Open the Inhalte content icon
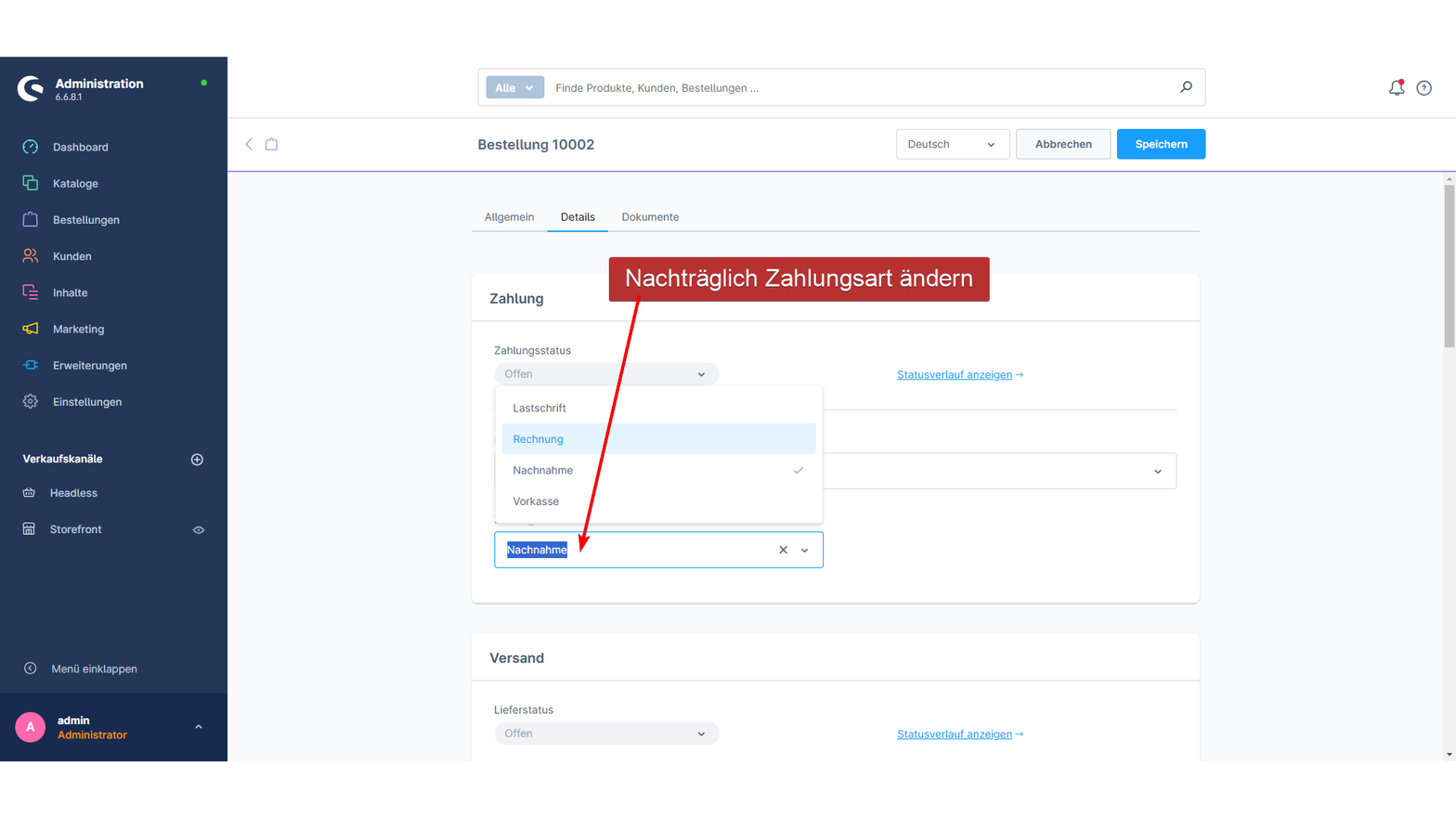The image size is (1456, 819). pyautogui.click(x=31, y=292)
